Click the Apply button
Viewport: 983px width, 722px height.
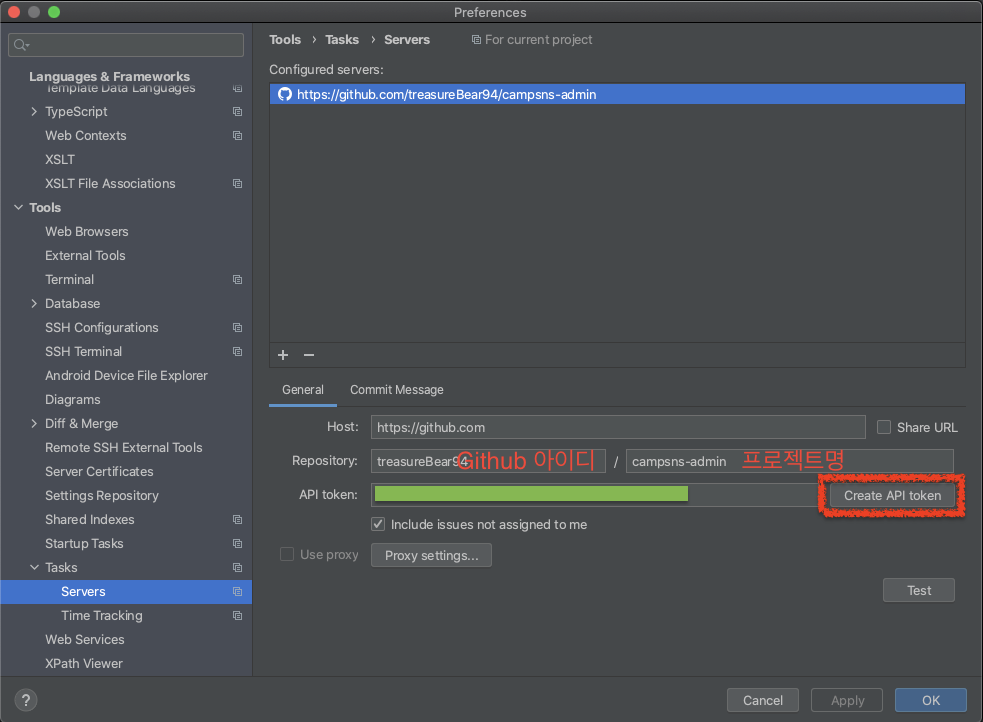tap(847, 700)
